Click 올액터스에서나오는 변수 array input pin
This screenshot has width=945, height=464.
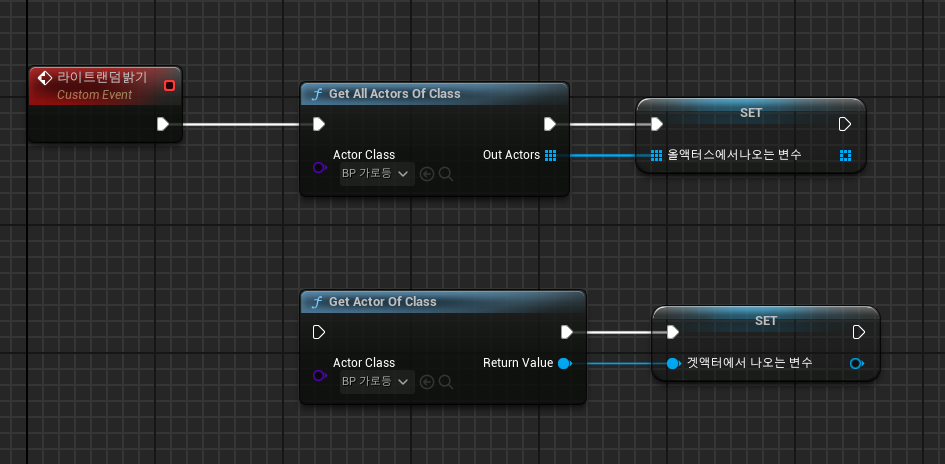657,155
